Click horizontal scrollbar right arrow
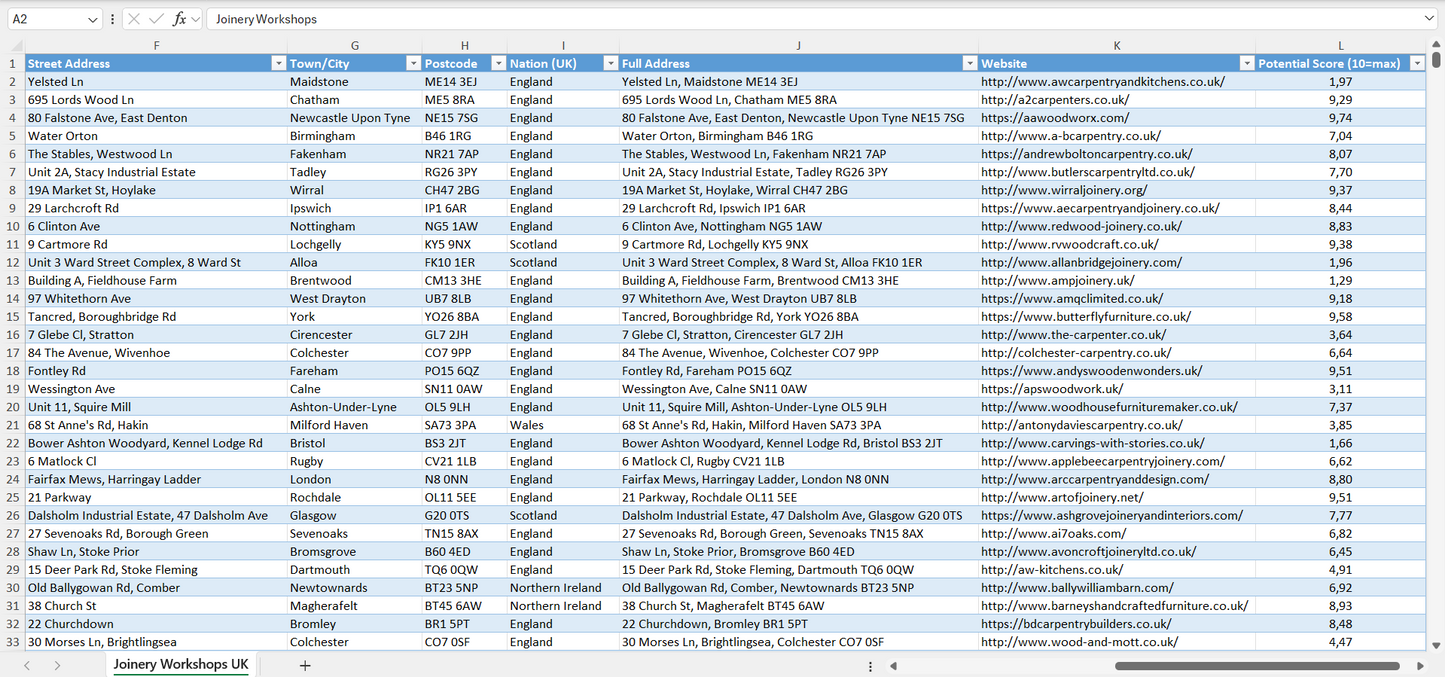Viewport: 1445px width, 677px height. [1420, 666]
